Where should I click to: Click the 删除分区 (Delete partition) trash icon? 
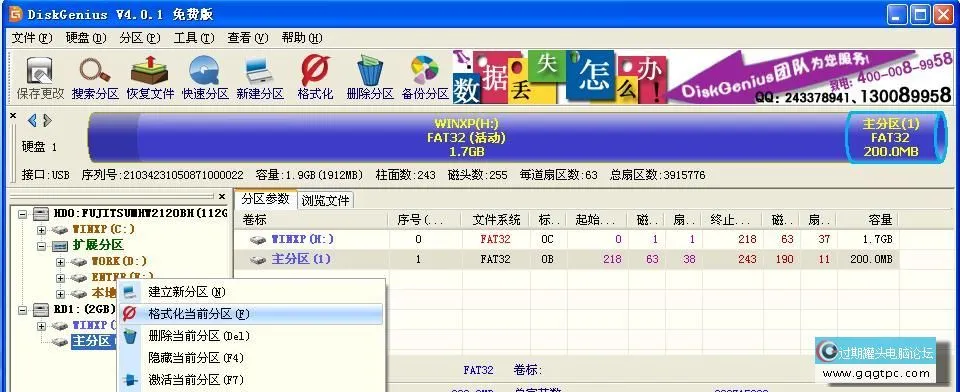(x=370, y=70)
